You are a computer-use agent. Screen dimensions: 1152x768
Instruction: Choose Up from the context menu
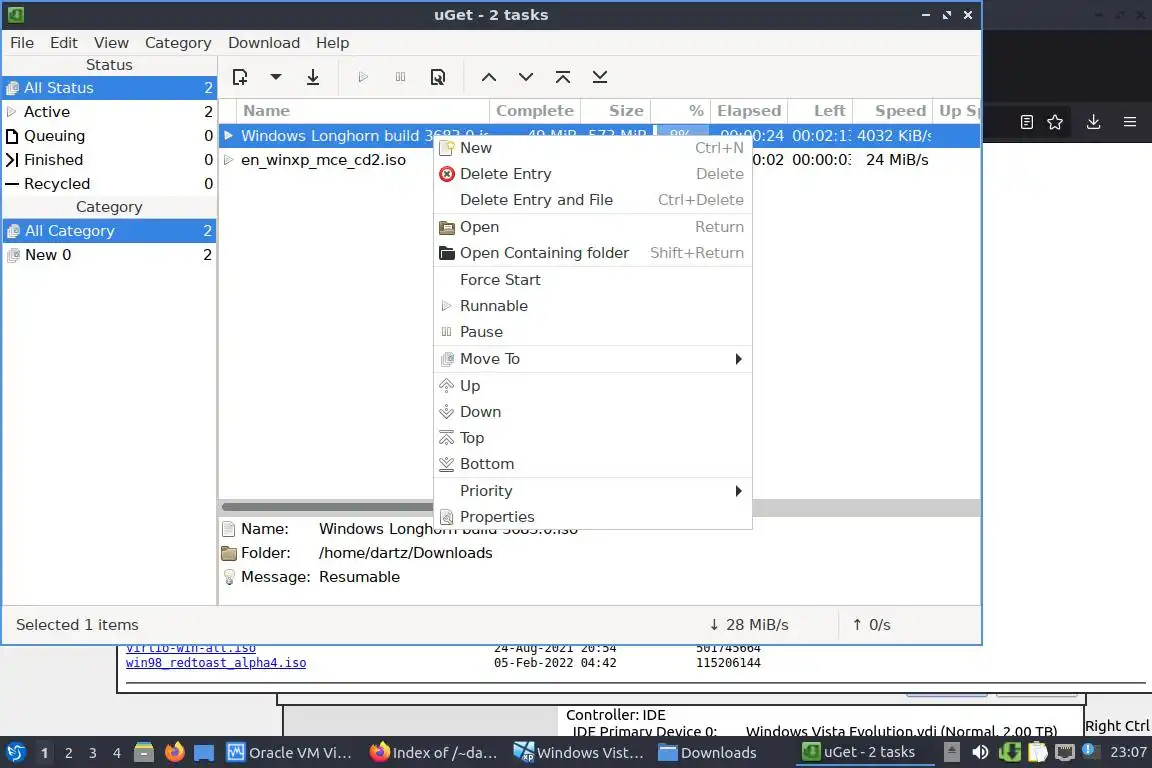click(593, 386)
